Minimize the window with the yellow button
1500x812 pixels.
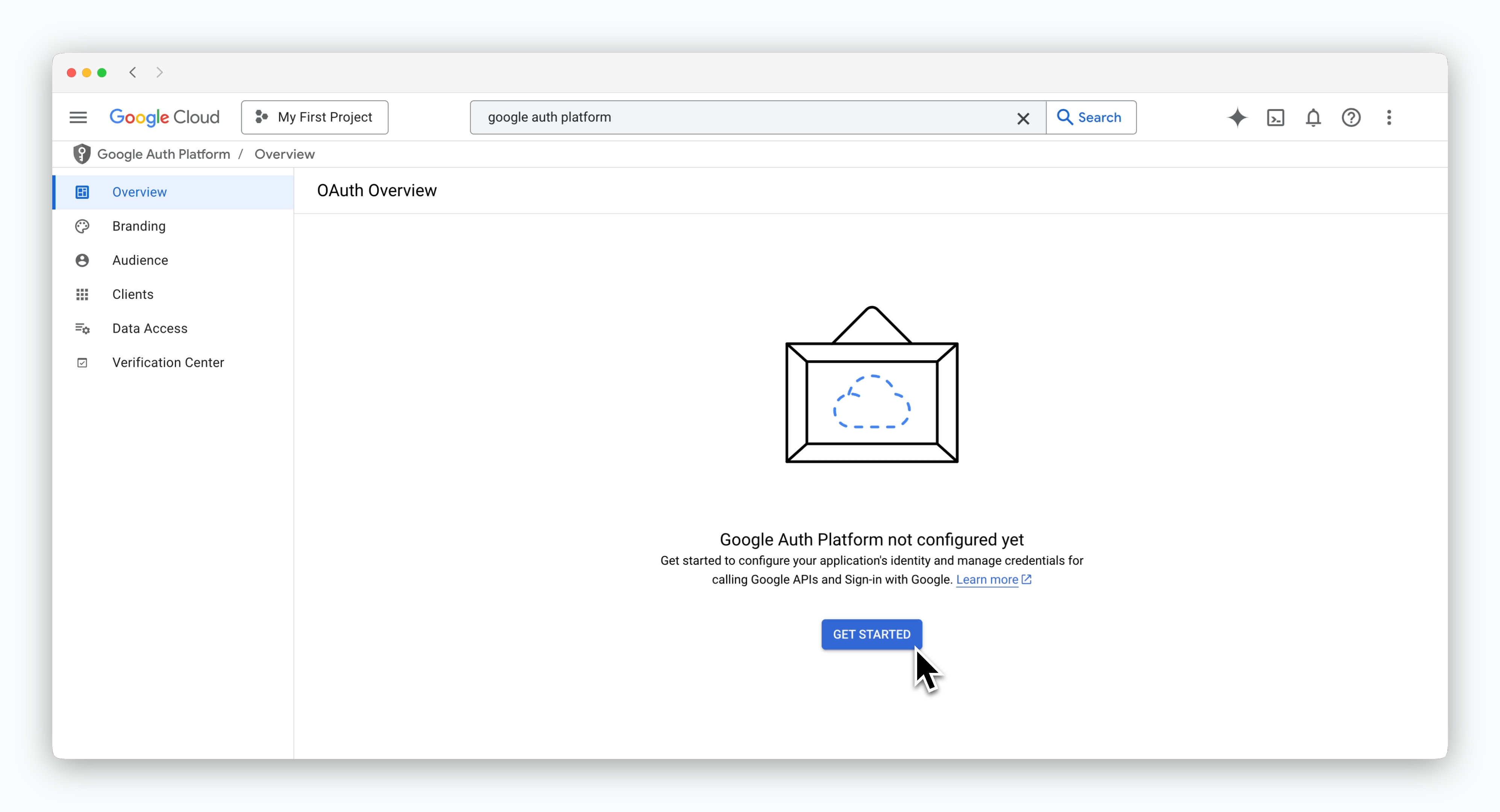click(87, 73)
